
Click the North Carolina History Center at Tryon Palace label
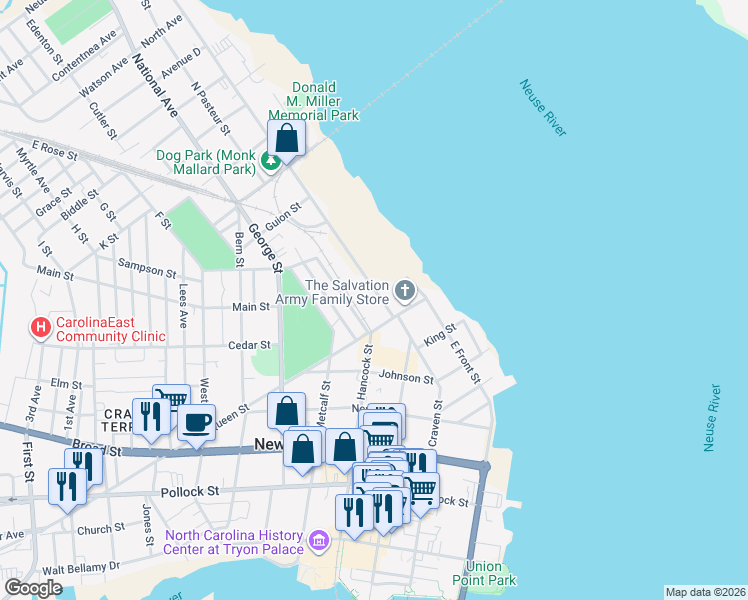click(234, 542)
